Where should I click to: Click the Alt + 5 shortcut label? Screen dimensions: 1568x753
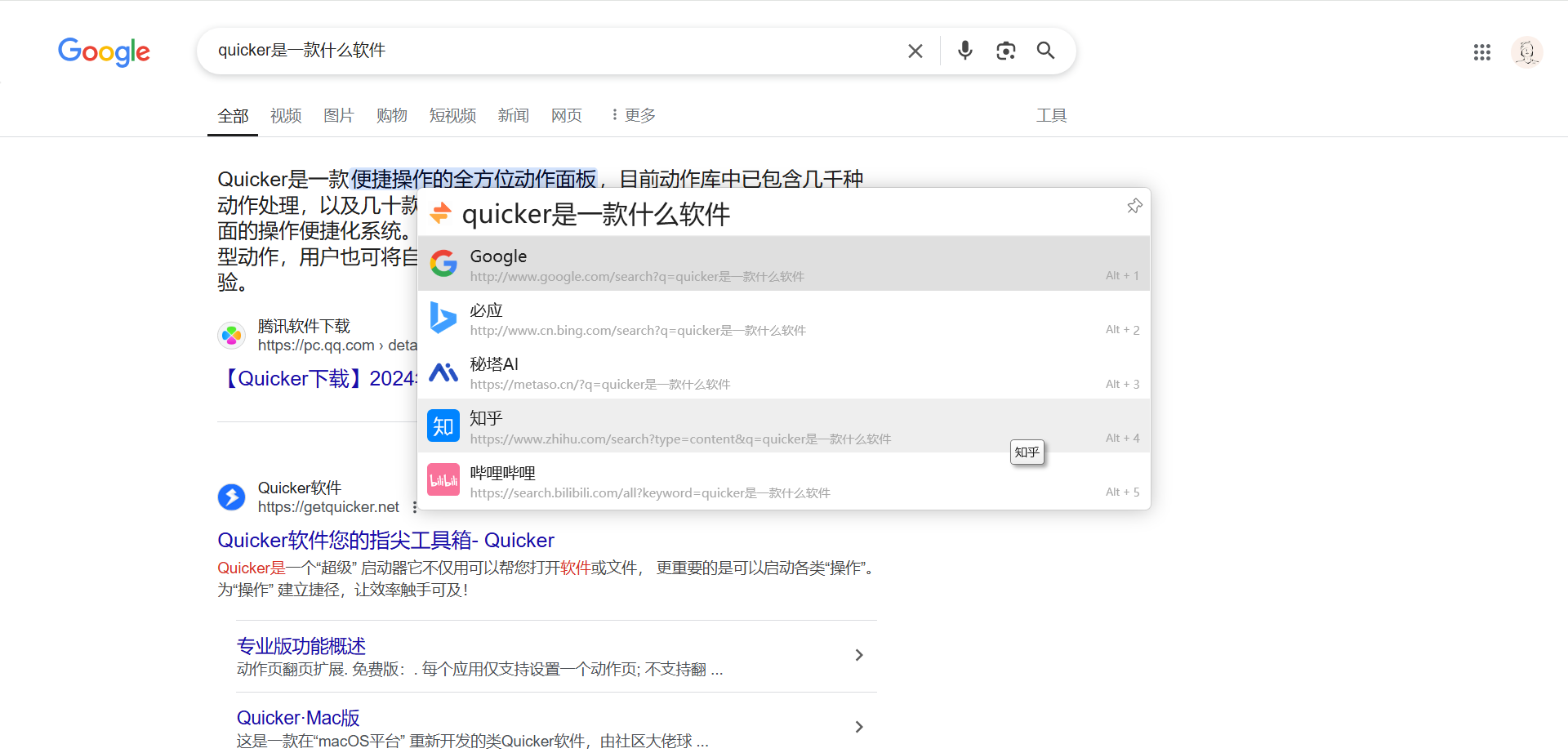pyautogui.click(x=1122, y=492)
